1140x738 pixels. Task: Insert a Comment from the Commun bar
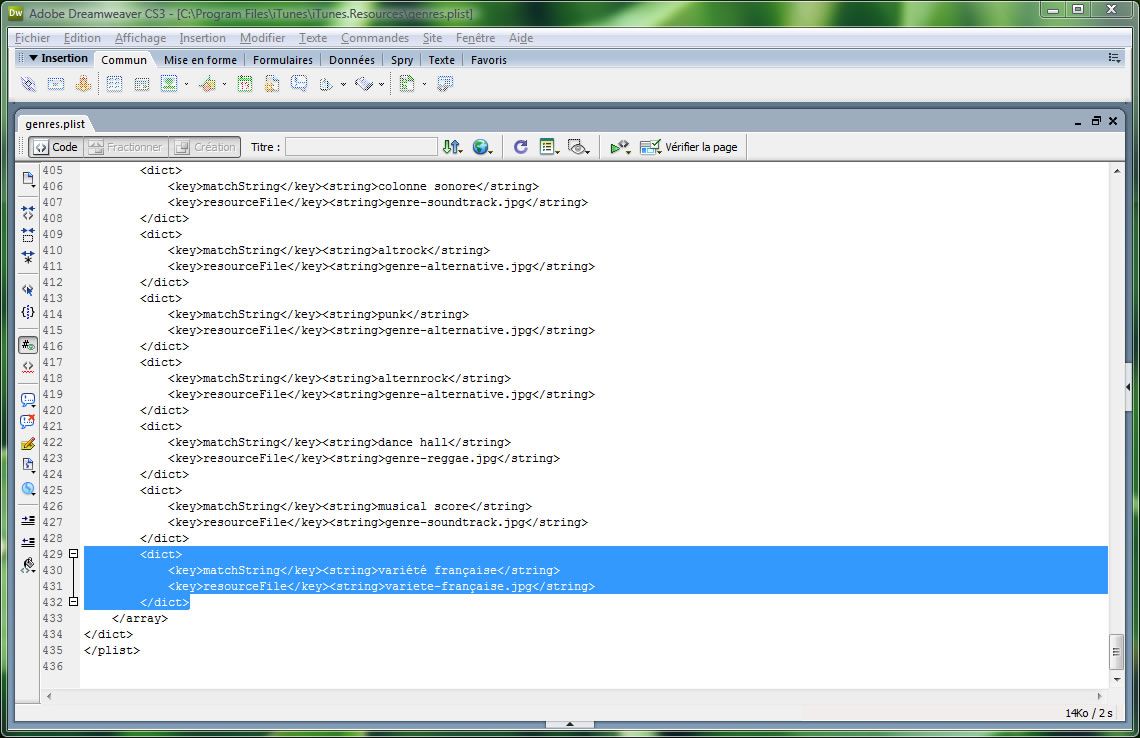tap(299, 84)
